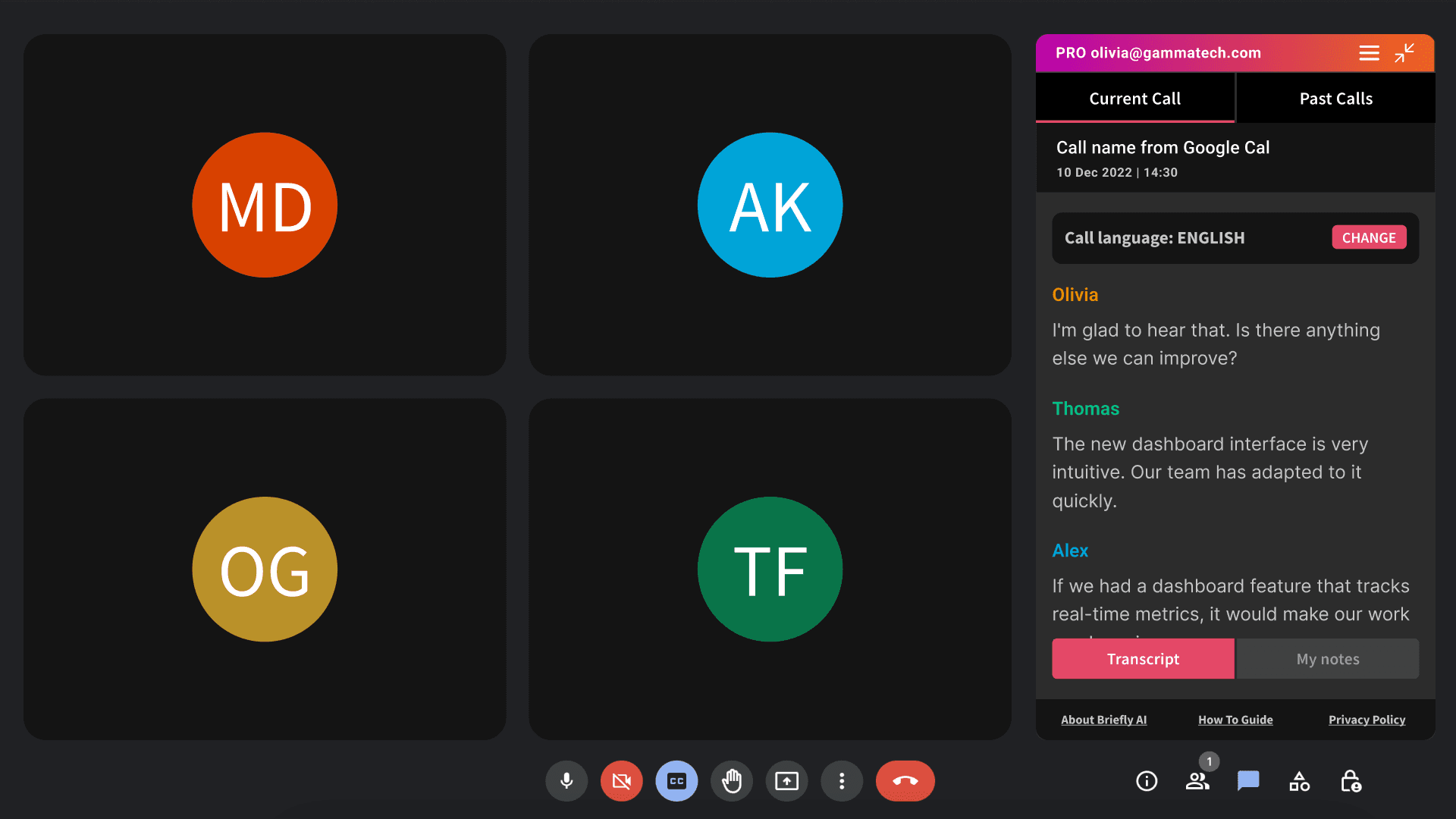Switch to the Past Calls tab
The height and width of the screenshot is (819, 1456).
1335,99
